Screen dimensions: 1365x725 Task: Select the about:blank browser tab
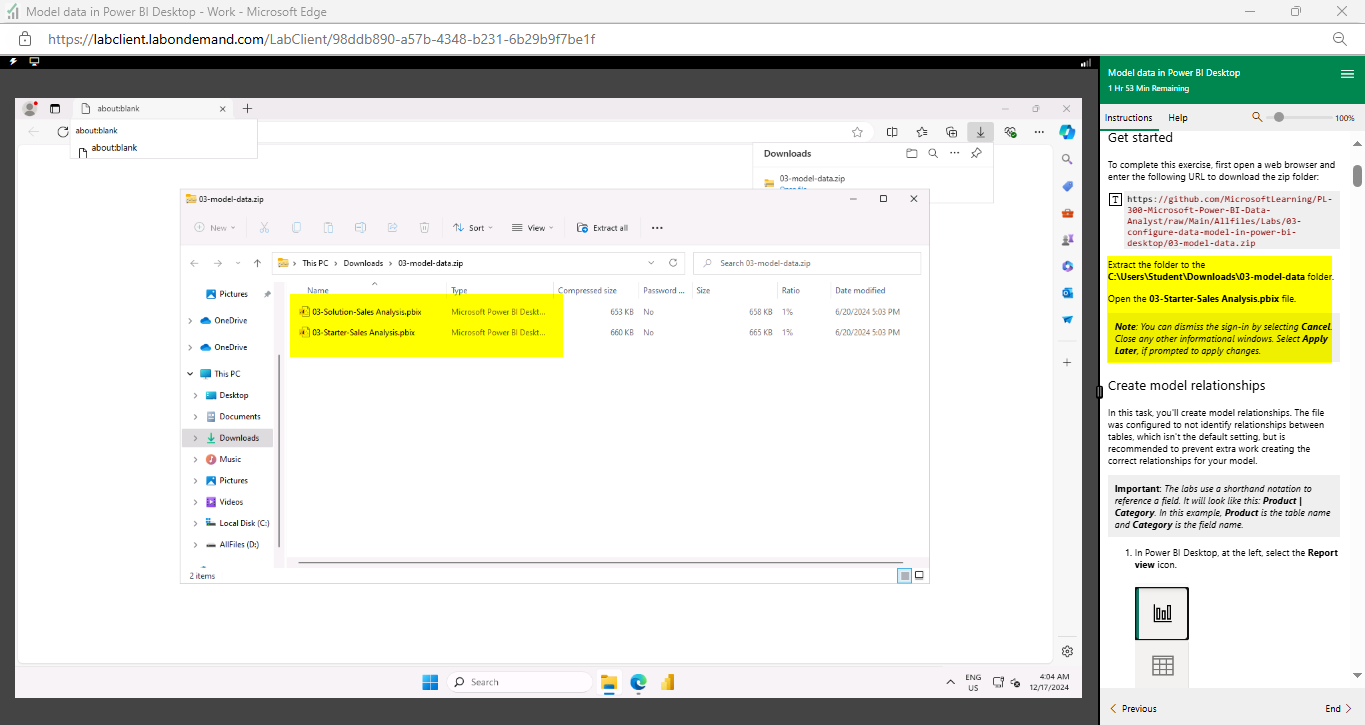[x=152, y=108]
